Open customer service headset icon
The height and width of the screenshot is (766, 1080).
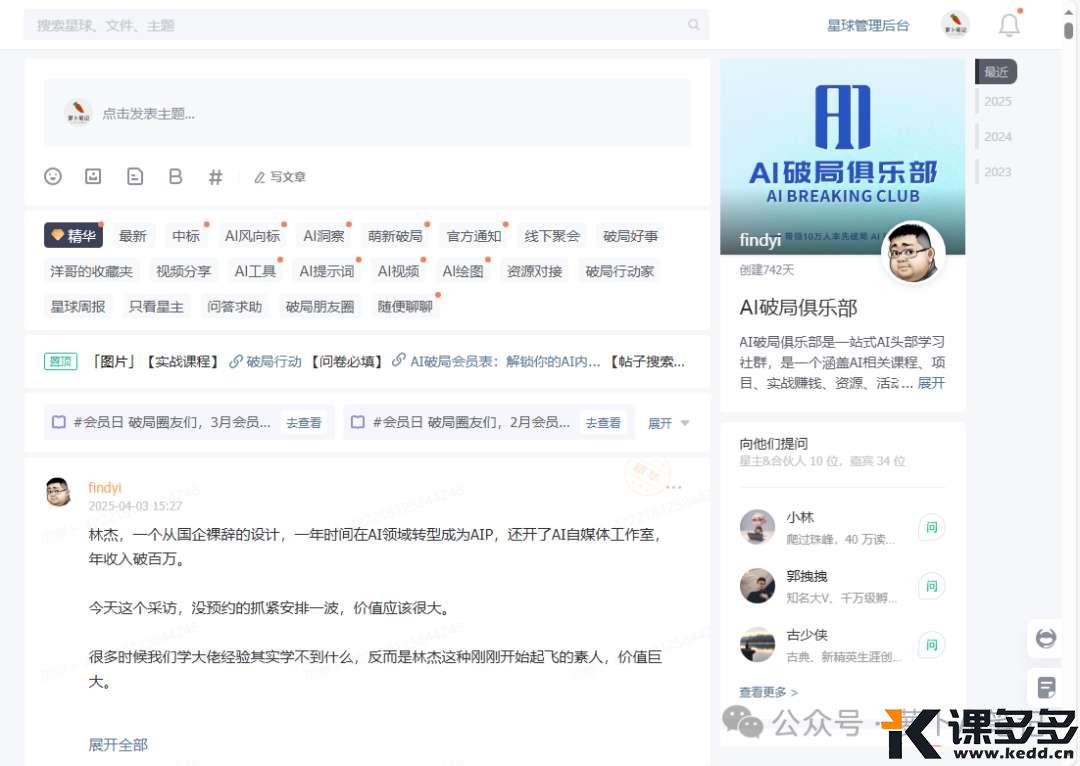[1046, 638]
